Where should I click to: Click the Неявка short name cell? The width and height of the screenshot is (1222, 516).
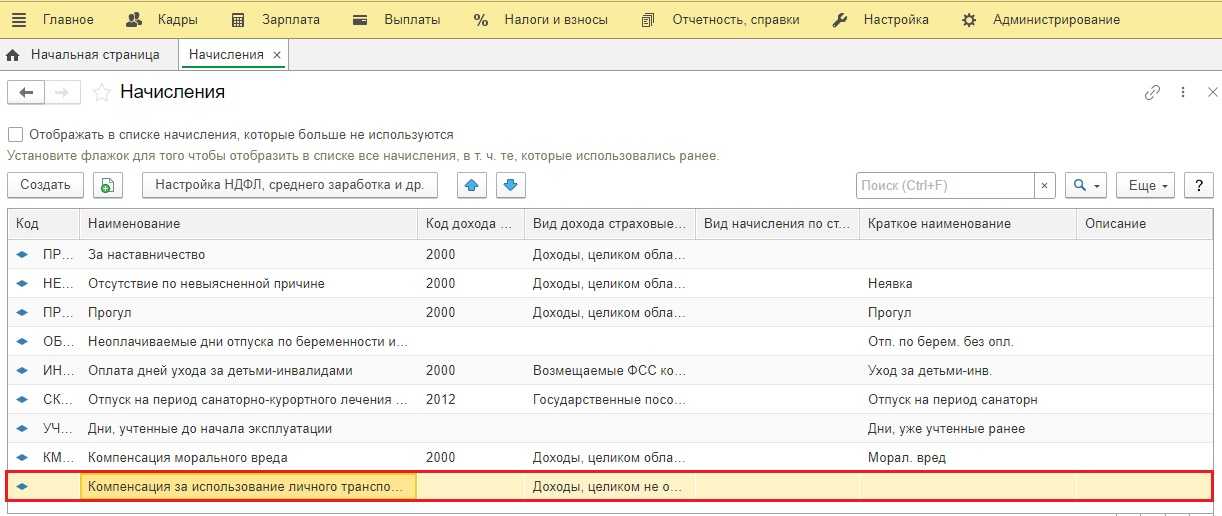pyautogui.click(x=967, y=283)
